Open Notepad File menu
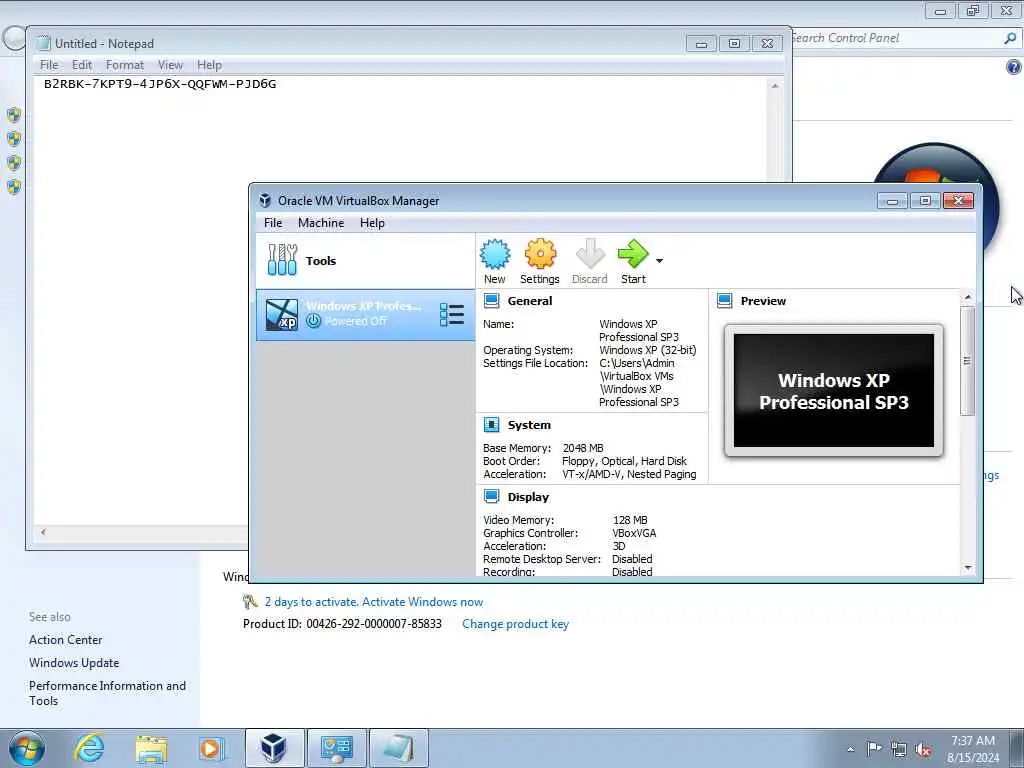This screenshot has height=768, width=1024. click(49, 65)
